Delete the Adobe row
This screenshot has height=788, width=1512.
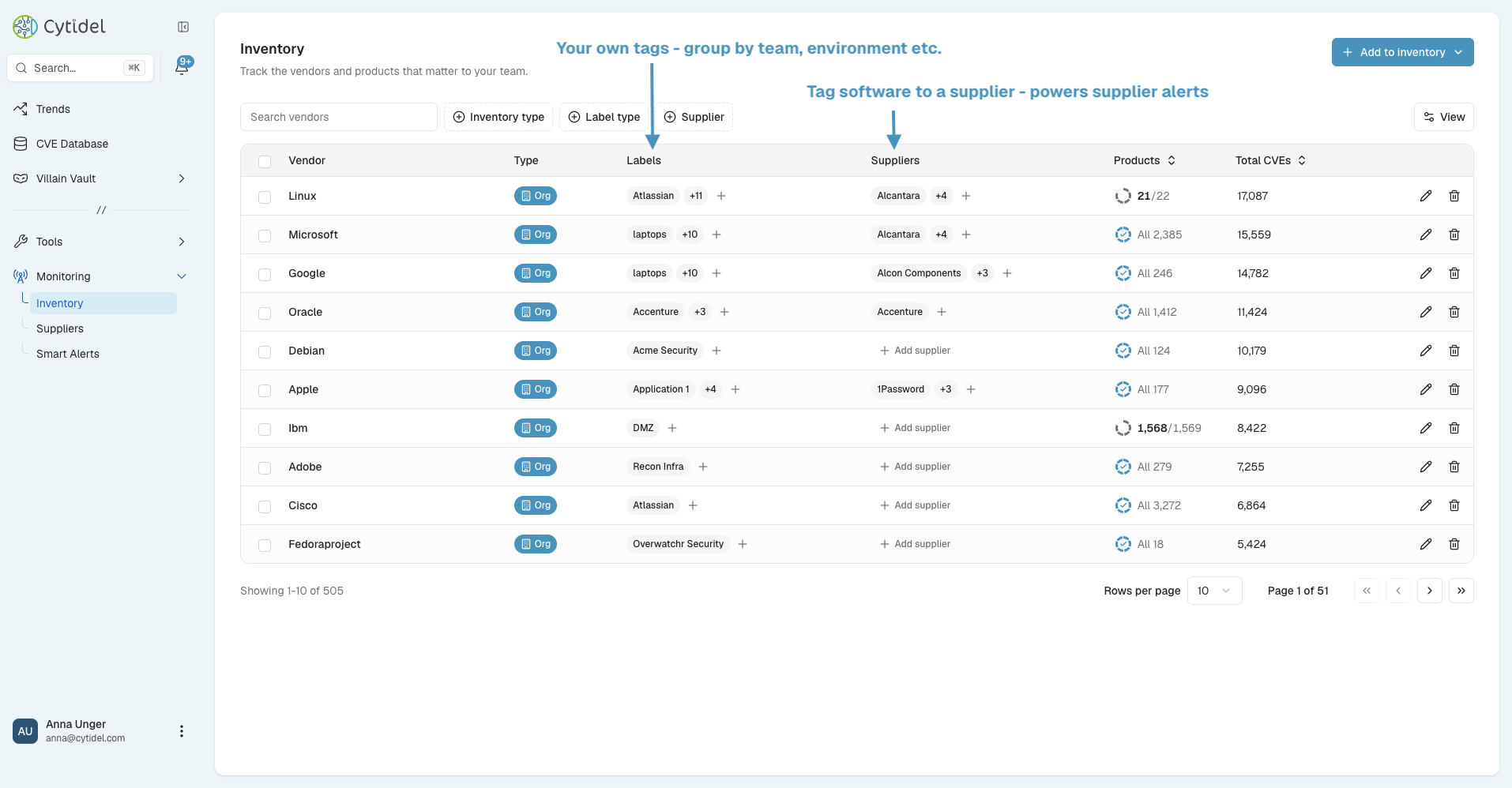[x=1454, y=467]
